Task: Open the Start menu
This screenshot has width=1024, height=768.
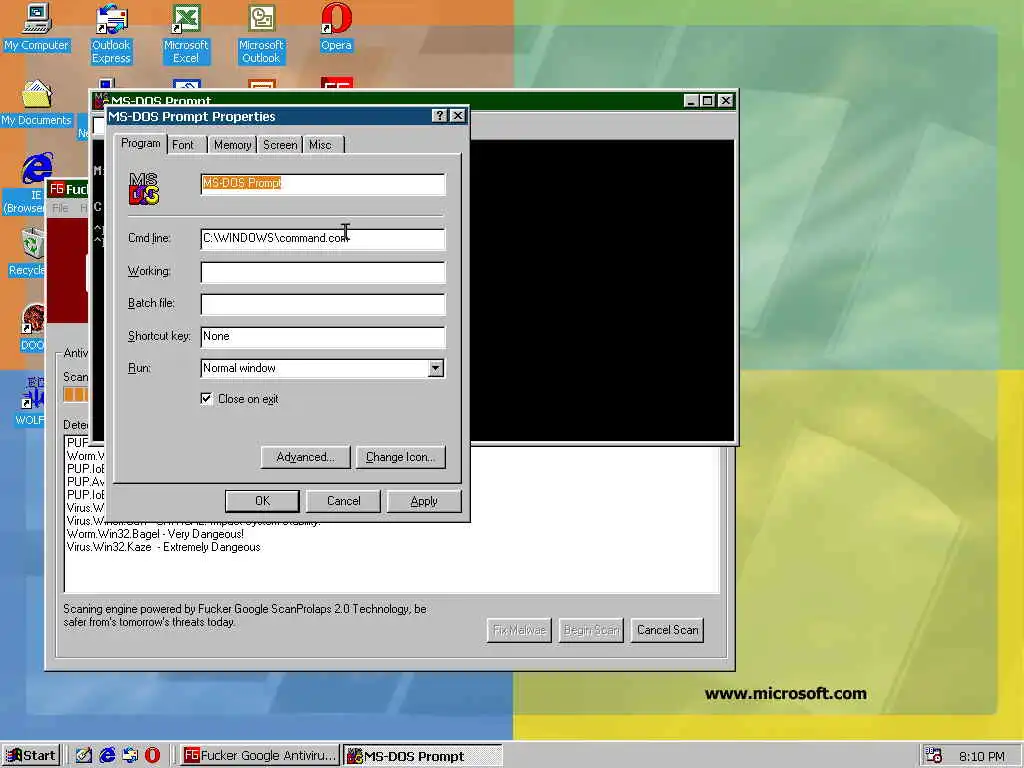Action: pos(31,756)
